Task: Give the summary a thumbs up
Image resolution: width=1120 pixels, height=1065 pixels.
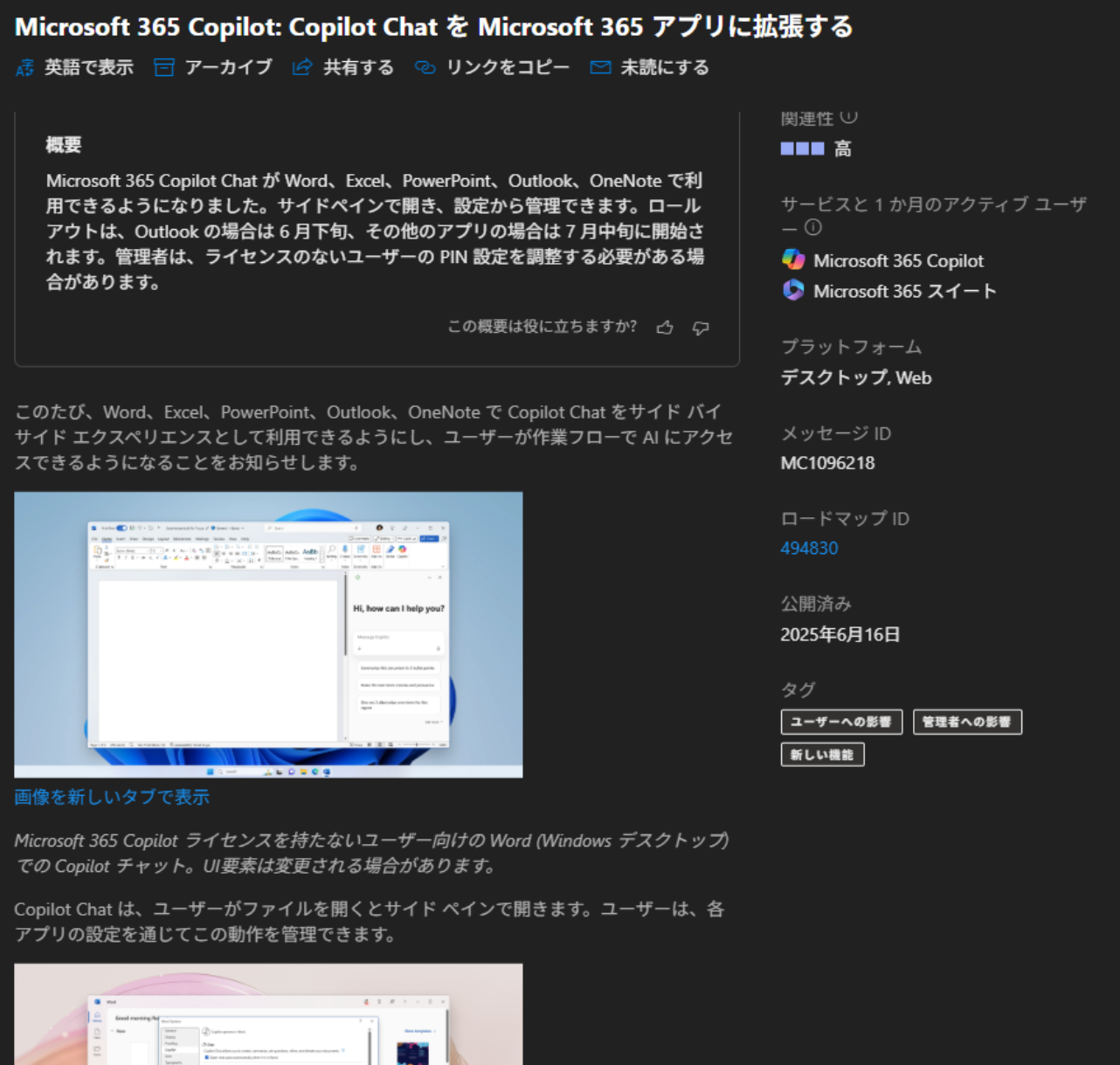Action: (665, 328)
